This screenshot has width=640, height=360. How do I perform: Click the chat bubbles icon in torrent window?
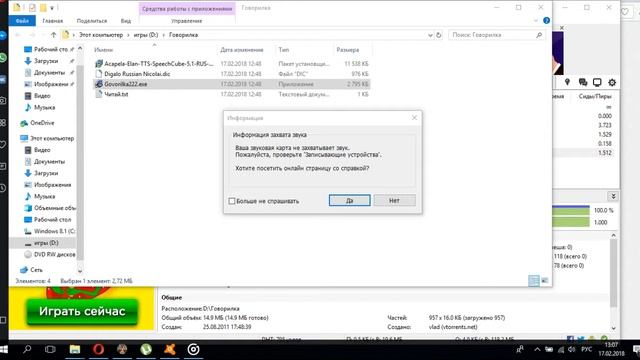coord(583,82)
